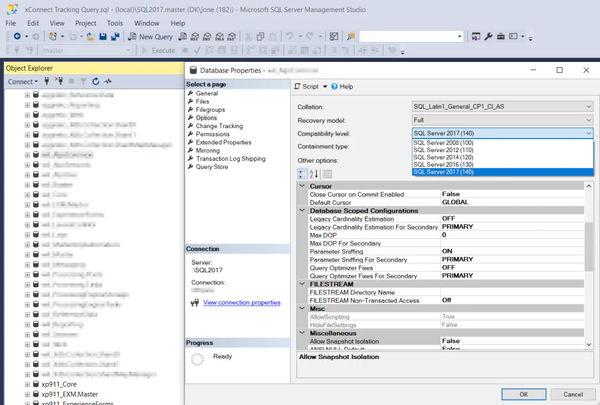Click the Database Engine Query icon
Screen dimensions: 600x405
point(183,36)
